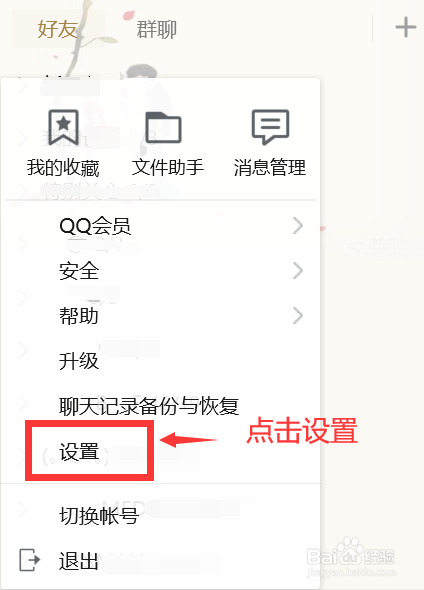Select the 升级 menu entry

coord(160,361)
